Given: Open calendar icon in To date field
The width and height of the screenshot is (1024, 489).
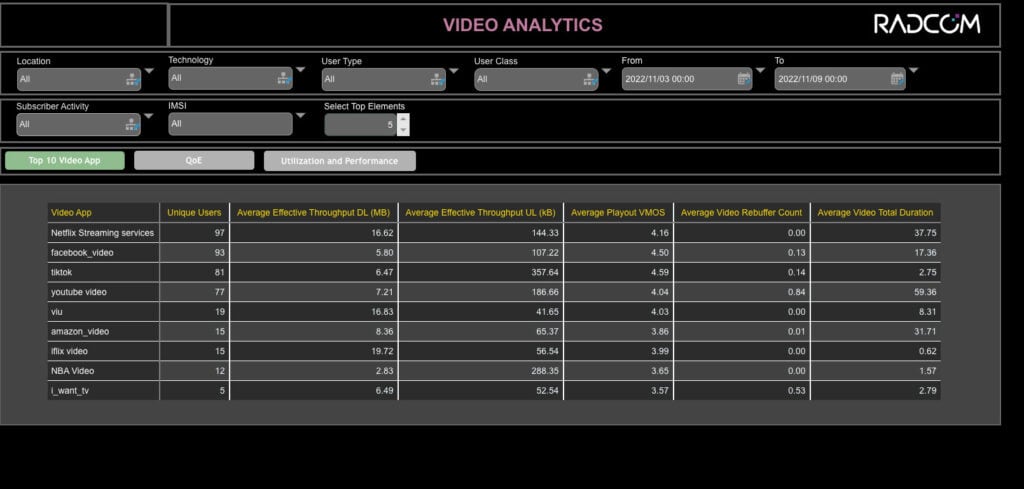Looking at the screenshot, I should pos(897,79).
